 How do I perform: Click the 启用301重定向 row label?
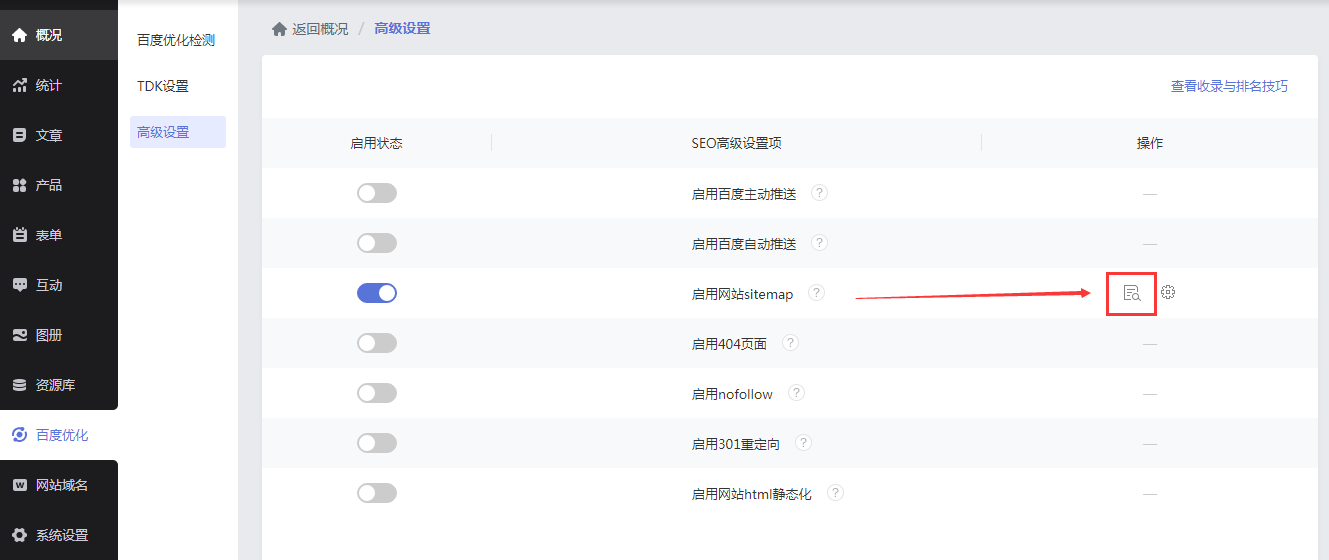tap(736, 444)
